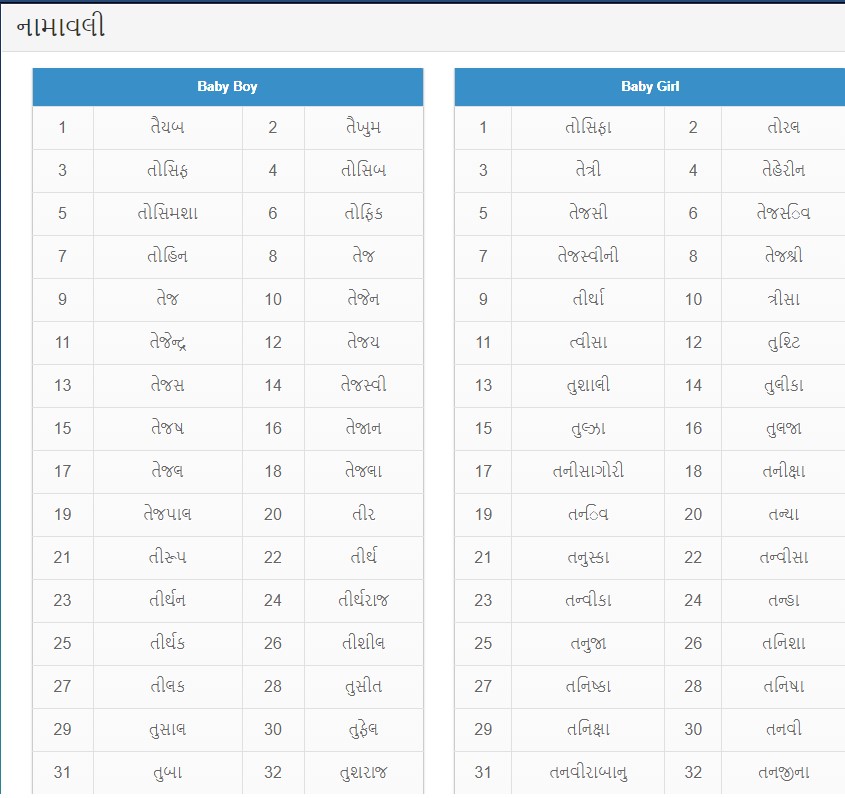Click boy name તેજસ્વી numbered 14
Screen dimensions: 845x798
364,385
